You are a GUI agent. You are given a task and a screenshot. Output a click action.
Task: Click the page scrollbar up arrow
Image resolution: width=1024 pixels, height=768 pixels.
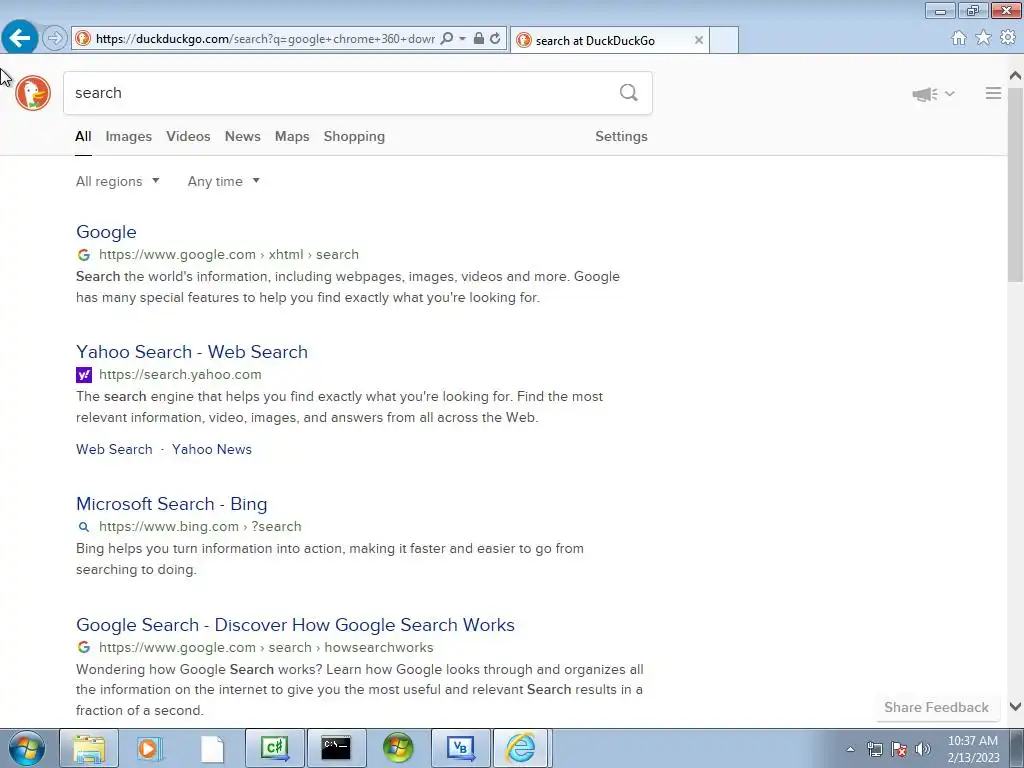click(1016, 76)
